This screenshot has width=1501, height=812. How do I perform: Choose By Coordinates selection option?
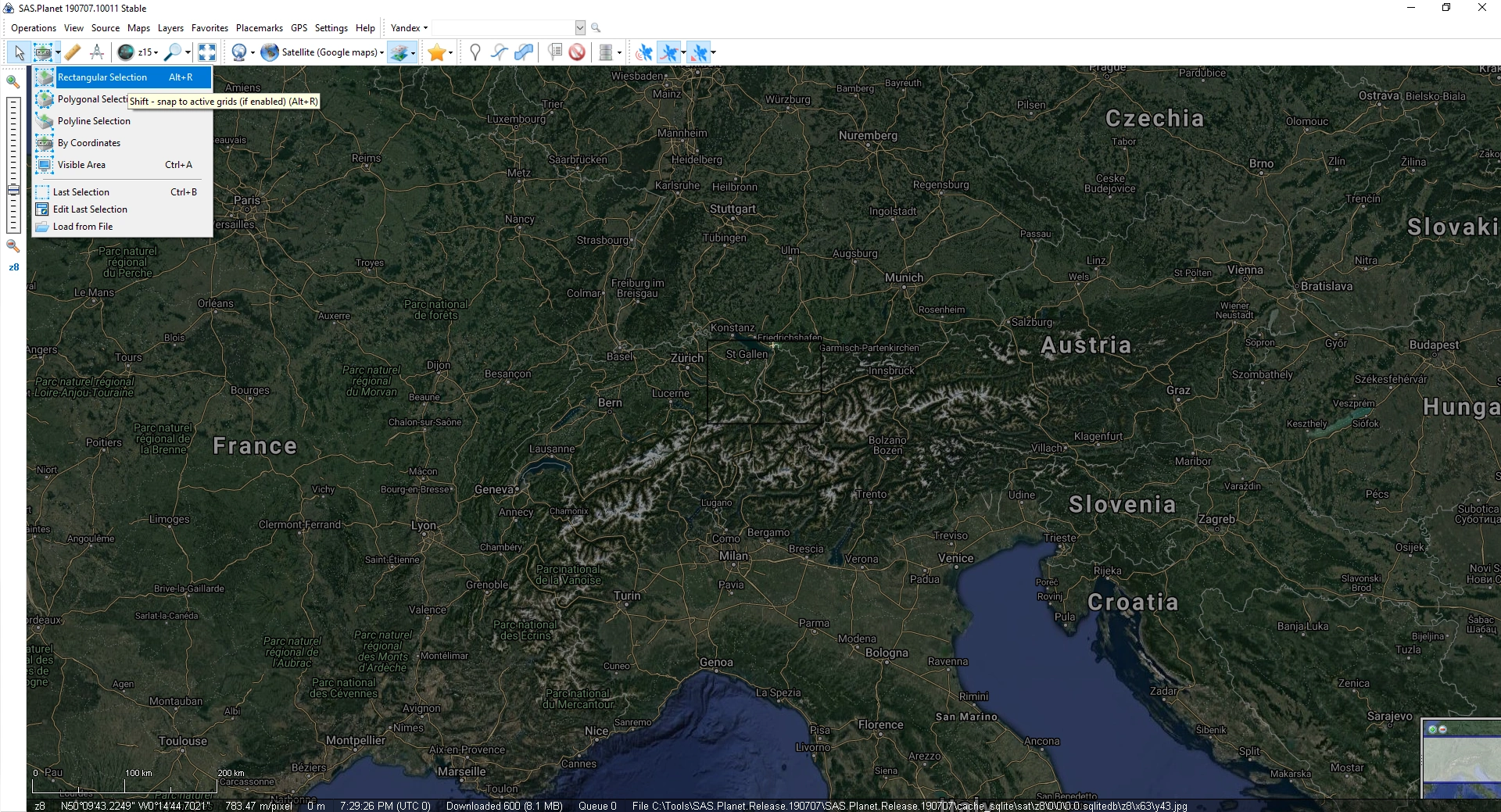pyautogui.click(x=123, y=143)
